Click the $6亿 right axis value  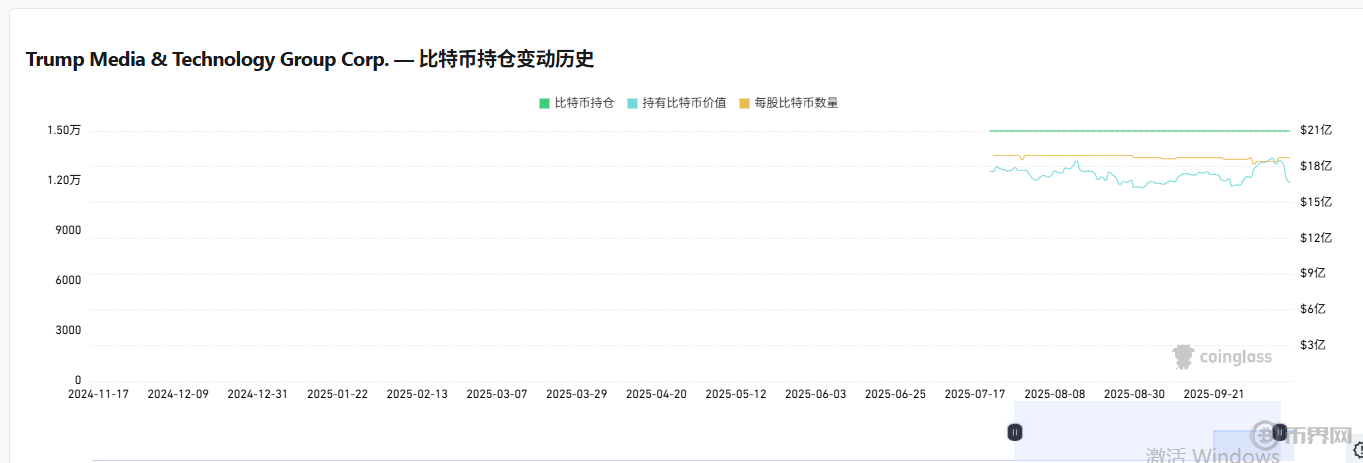1312,309
